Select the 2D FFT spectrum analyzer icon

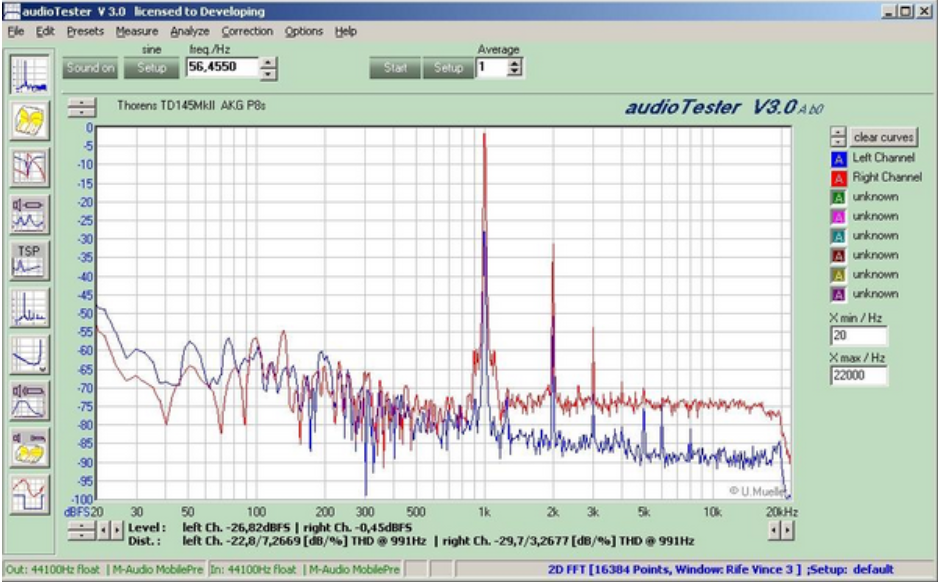29,75
